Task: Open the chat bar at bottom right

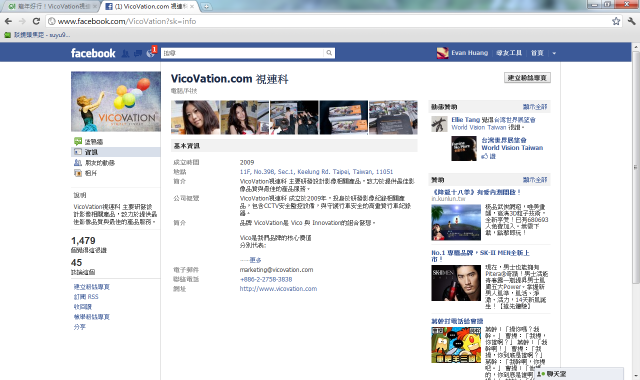Action: coord(580,374)
